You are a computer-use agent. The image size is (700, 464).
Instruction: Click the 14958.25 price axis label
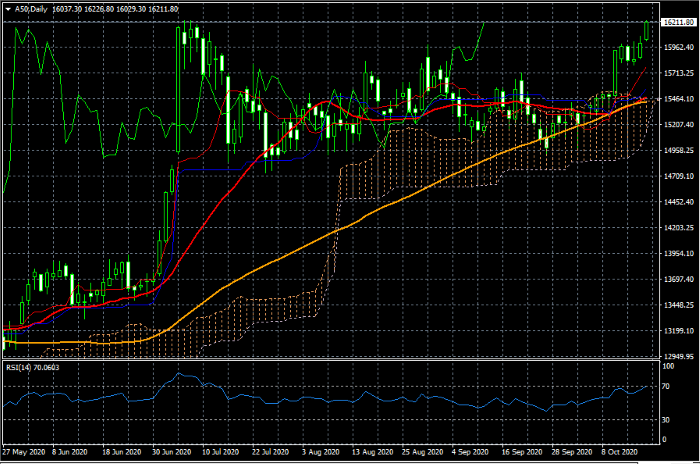[x=679, y=150]
